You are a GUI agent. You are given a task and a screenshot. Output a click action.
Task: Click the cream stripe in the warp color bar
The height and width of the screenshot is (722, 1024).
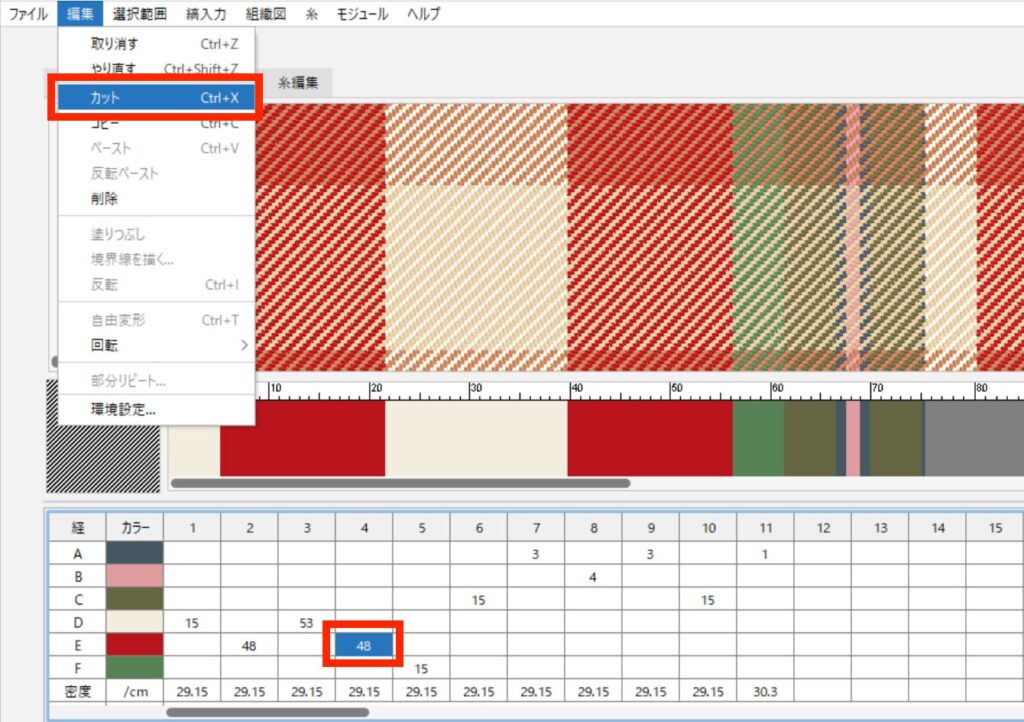pos(476,438)
